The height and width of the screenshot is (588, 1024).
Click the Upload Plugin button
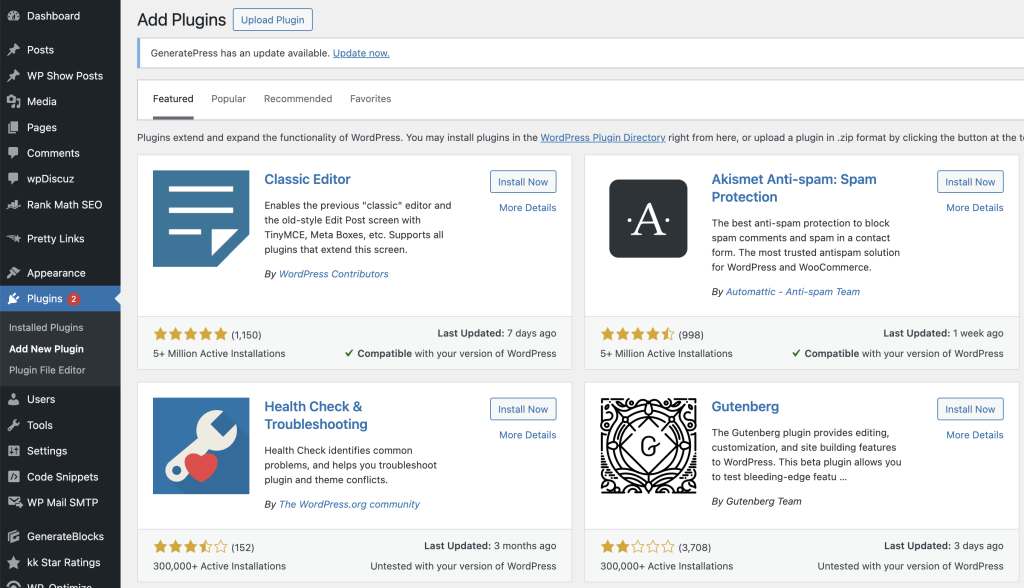pos(273,20)
